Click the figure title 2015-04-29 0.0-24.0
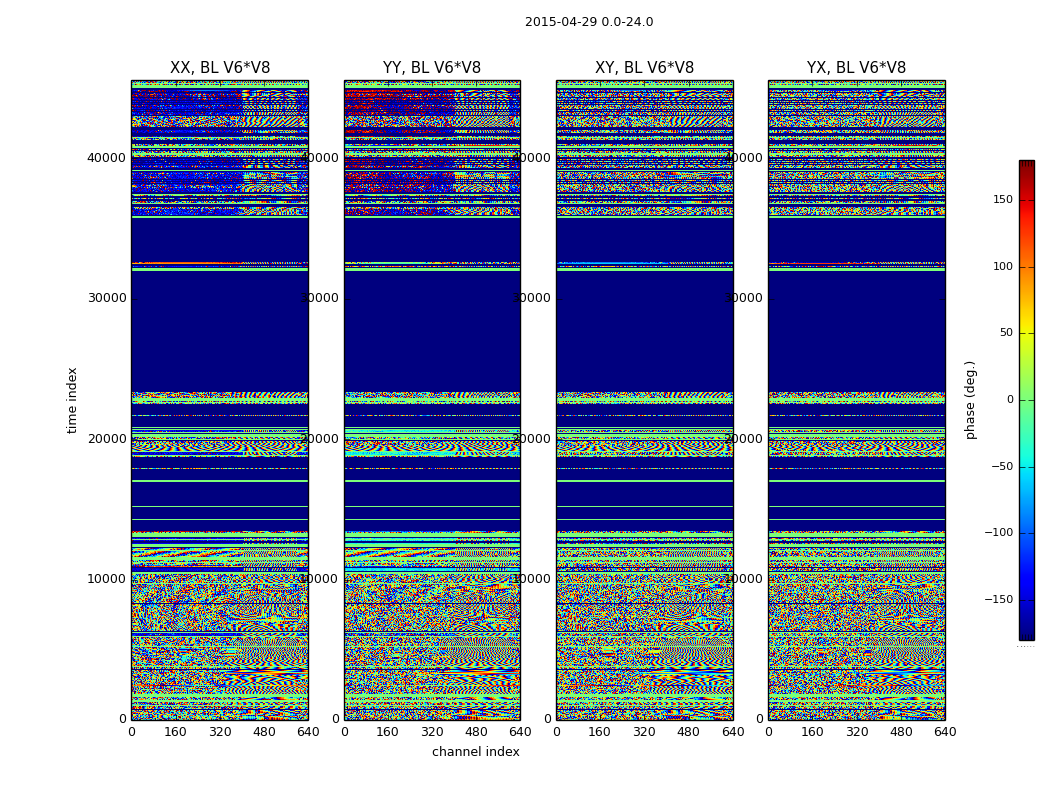The image size is (1050, 800). [588, 22]
